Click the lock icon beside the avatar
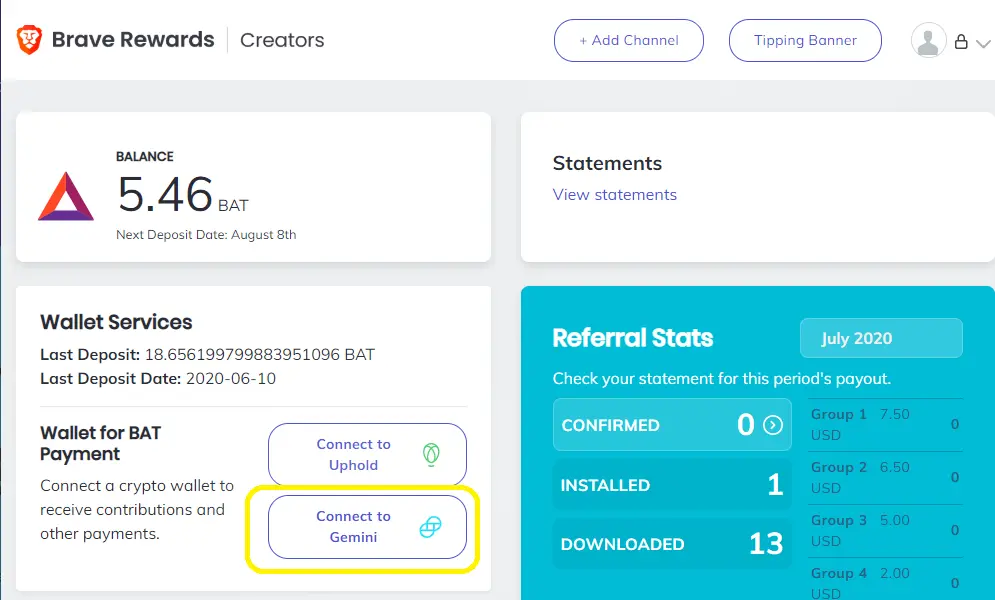 point(961,42)
